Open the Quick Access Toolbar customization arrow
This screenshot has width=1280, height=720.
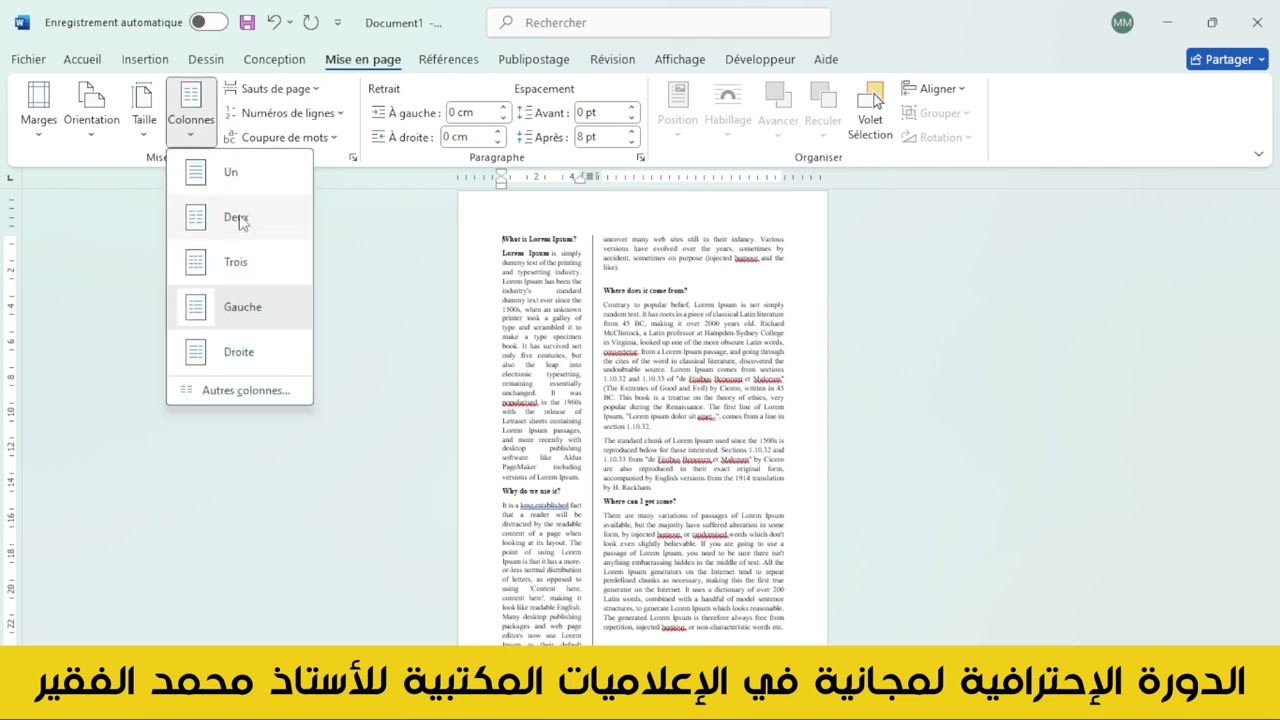tap(337, 22)
